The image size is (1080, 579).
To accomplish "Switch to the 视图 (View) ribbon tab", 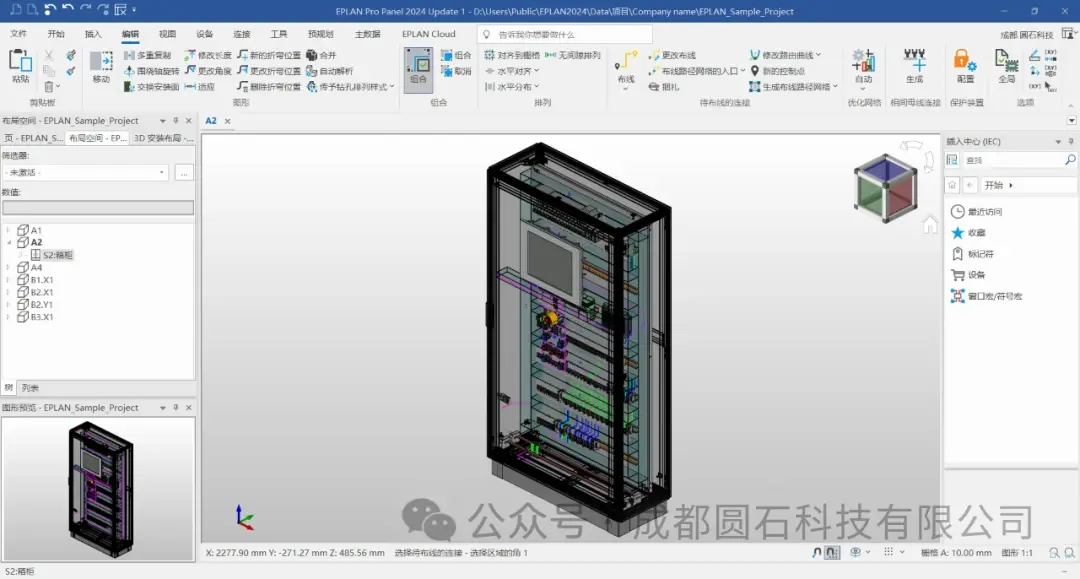I will [x=167, y=34].
